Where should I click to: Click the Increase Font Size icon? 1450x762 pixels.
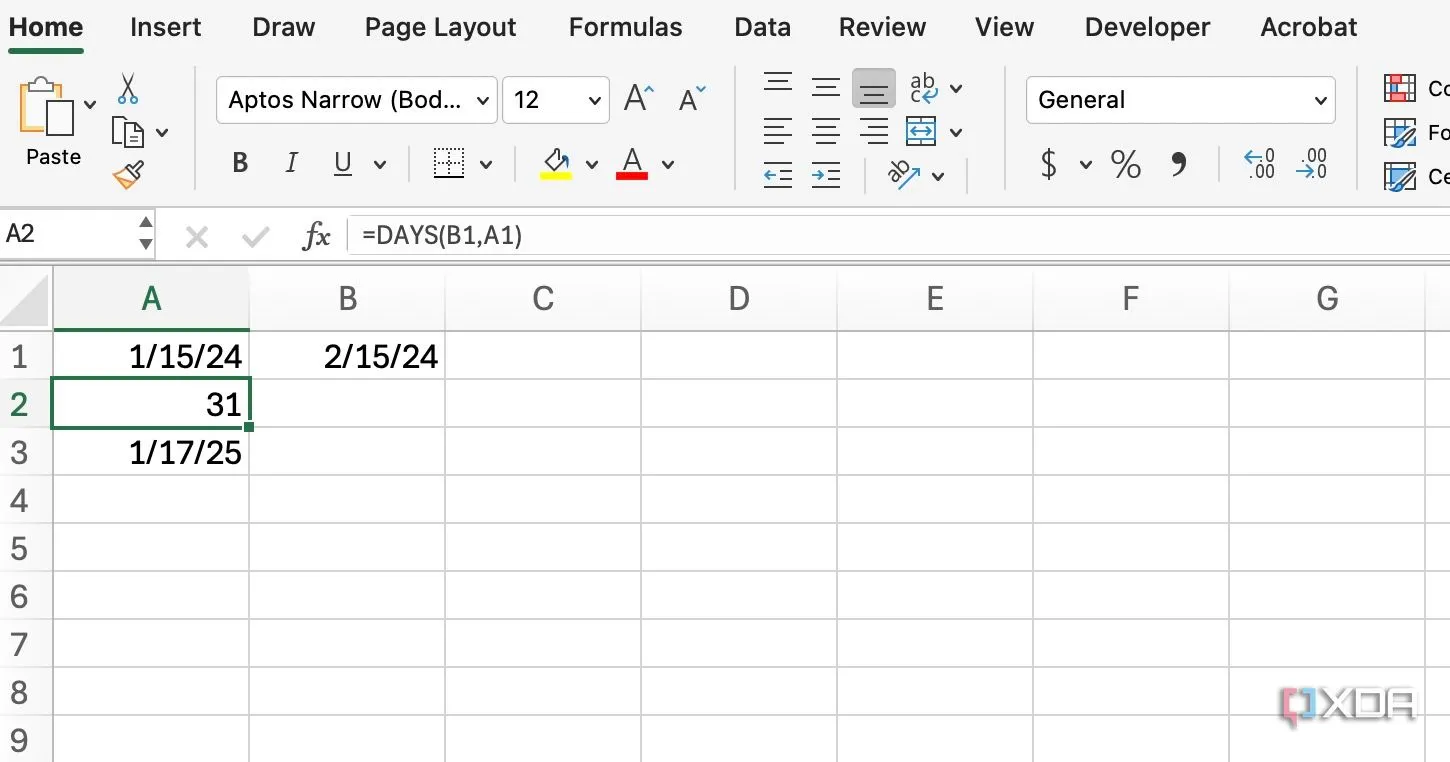[638, 99]
